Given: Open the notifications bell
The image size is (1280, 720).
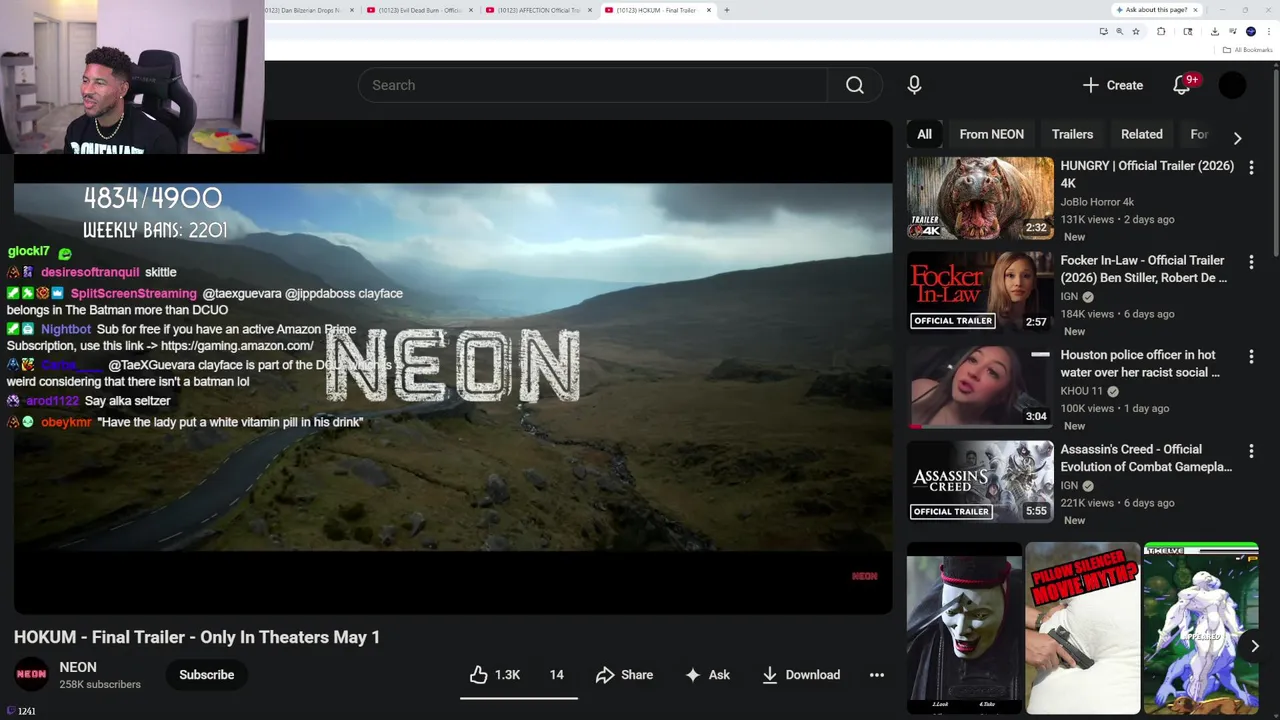Looking at the screenshot, I should click(x=1182, y=85).
